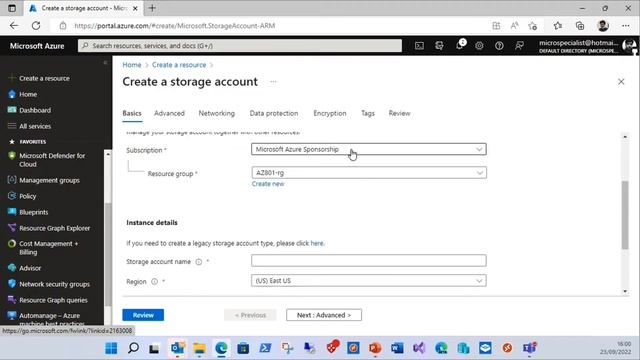This screenshot has height=360, width=640.
Task: Open Outlook from taskbar
Action: (x=177, y=348)
